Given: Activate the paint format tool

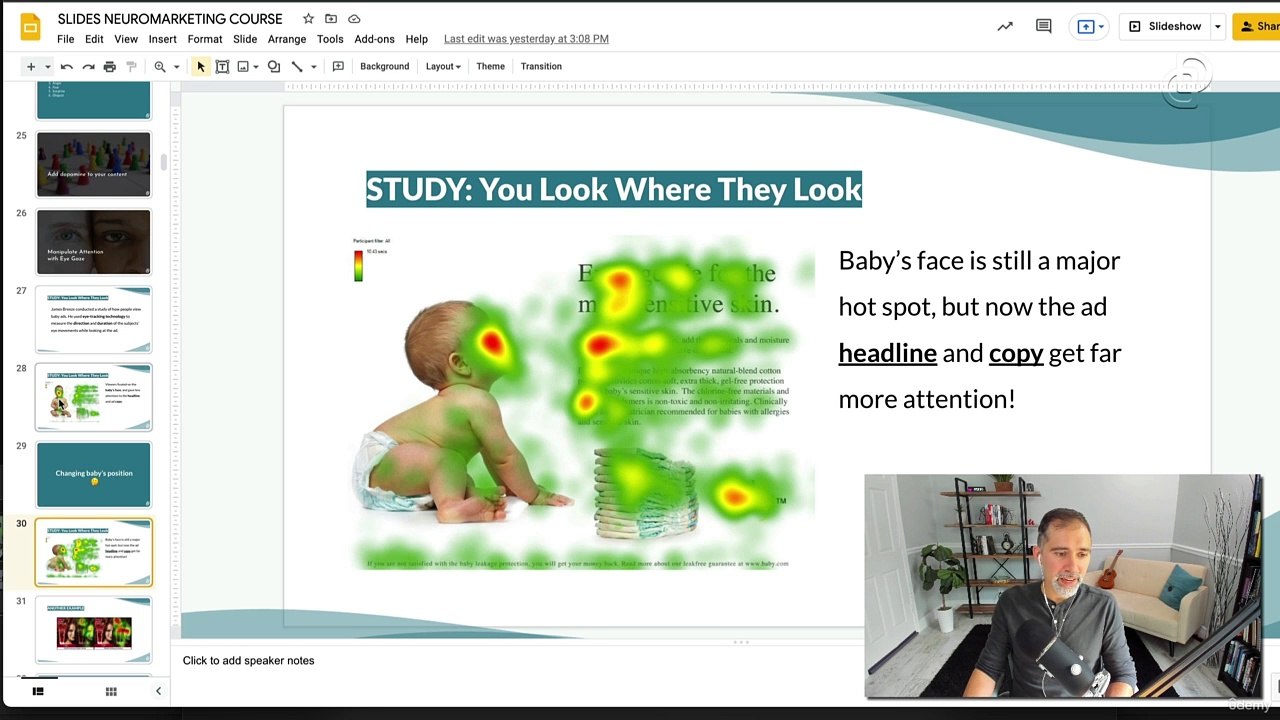Looking at the screenshot, I should tap(131, 67).
